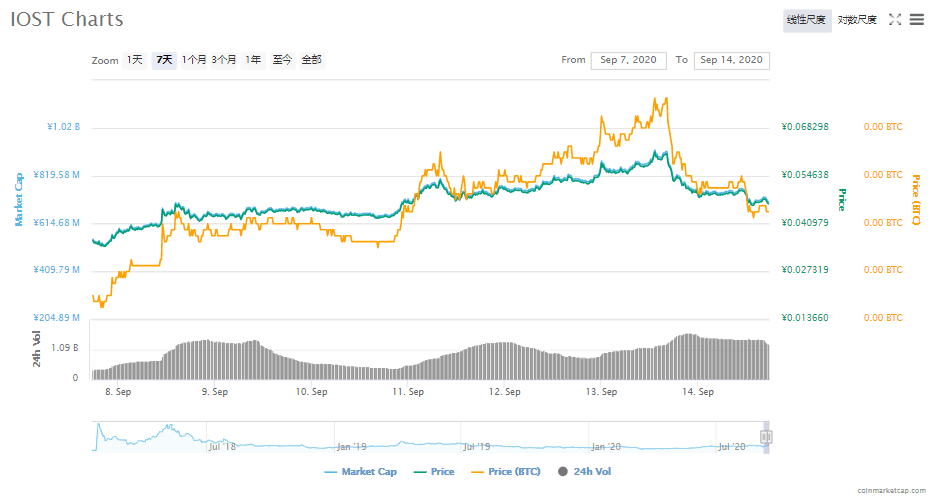
Task: Switch to logarithmic scale (对数尺度)
Action: pos(857,20)
